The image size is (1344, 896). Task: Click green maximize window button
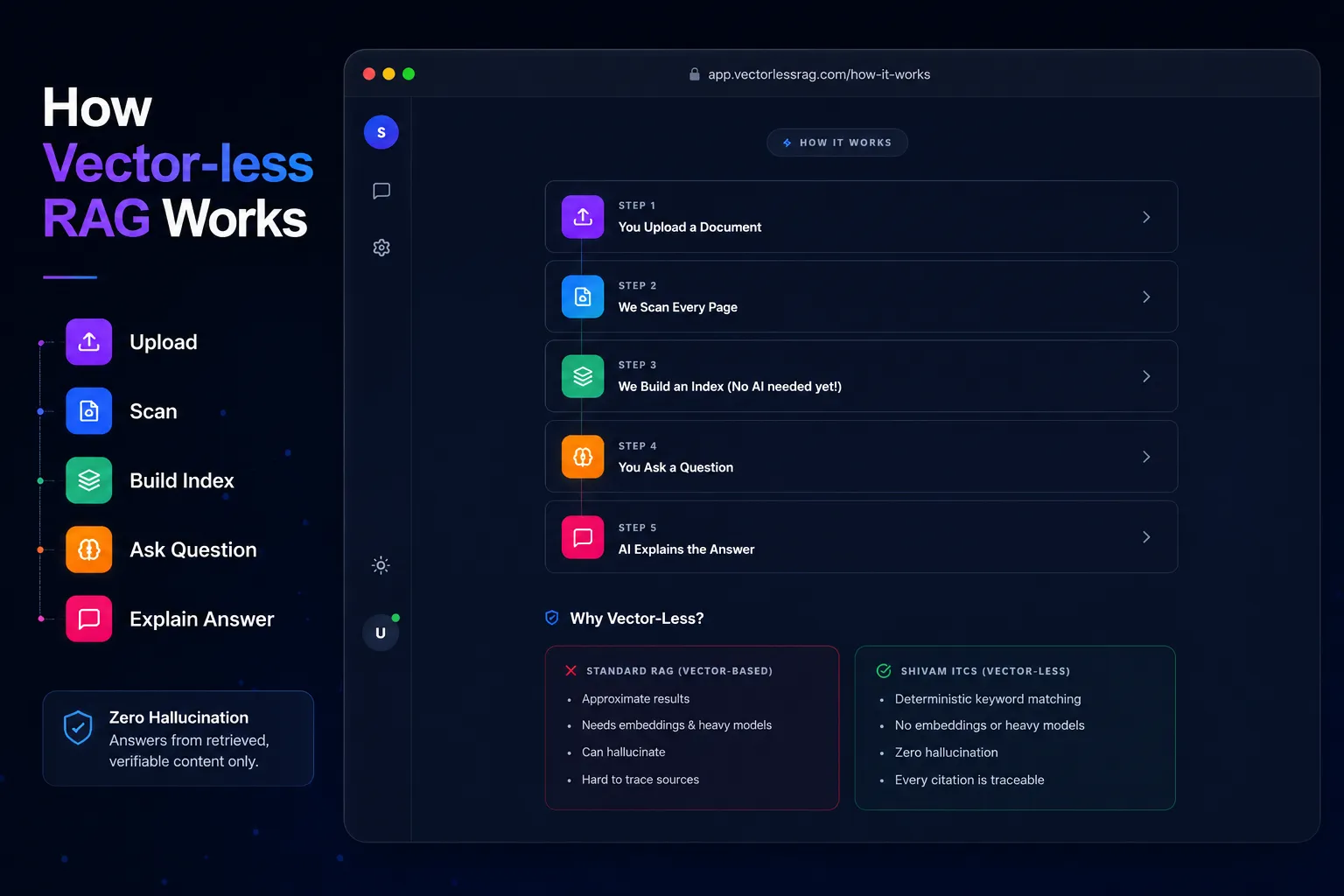(409, 74)
